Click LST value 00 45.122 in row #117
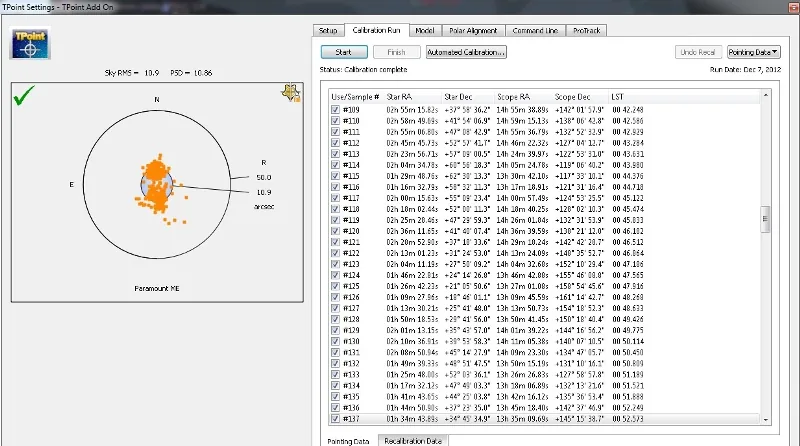This screenshot has width=800, height=446. [x=628, y=198]
